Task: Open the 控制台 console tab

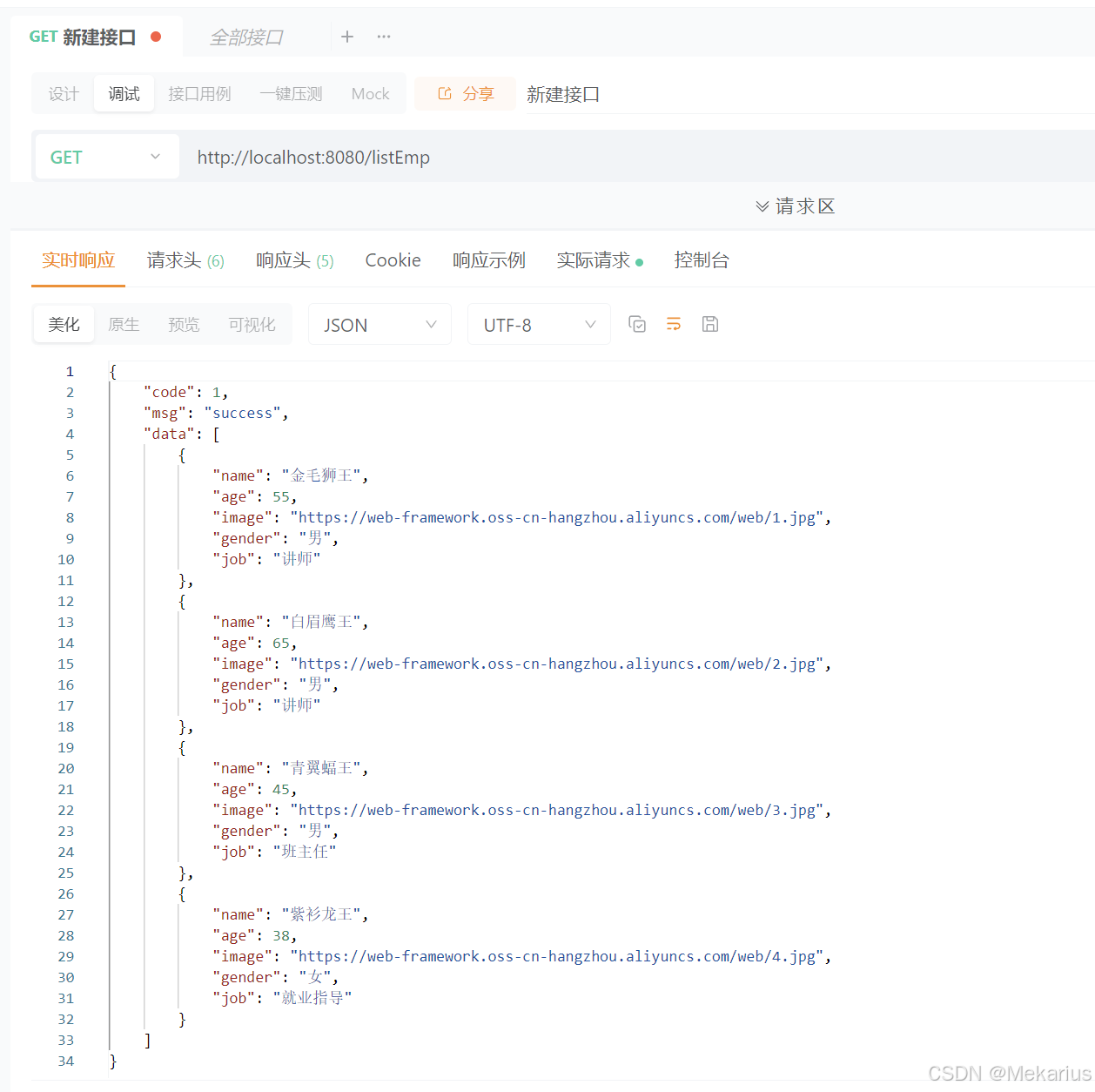Action: click(x=702, y=260)
